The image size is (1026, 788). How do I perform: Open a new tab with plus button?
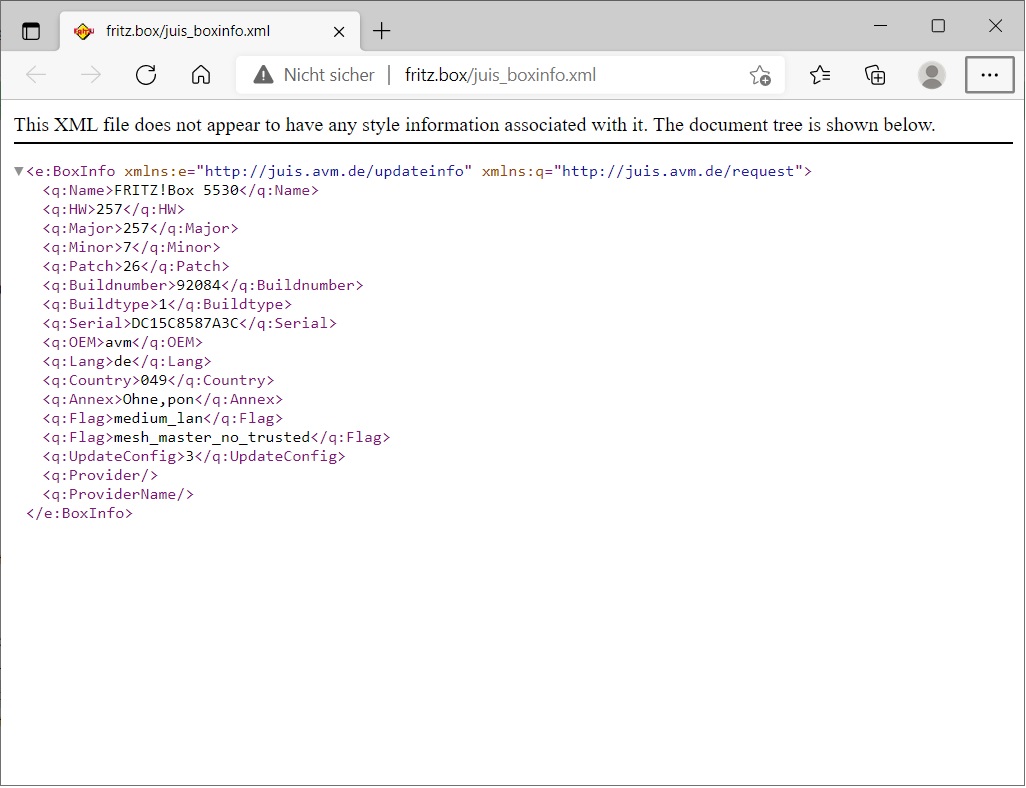click(x=381, y=31)
